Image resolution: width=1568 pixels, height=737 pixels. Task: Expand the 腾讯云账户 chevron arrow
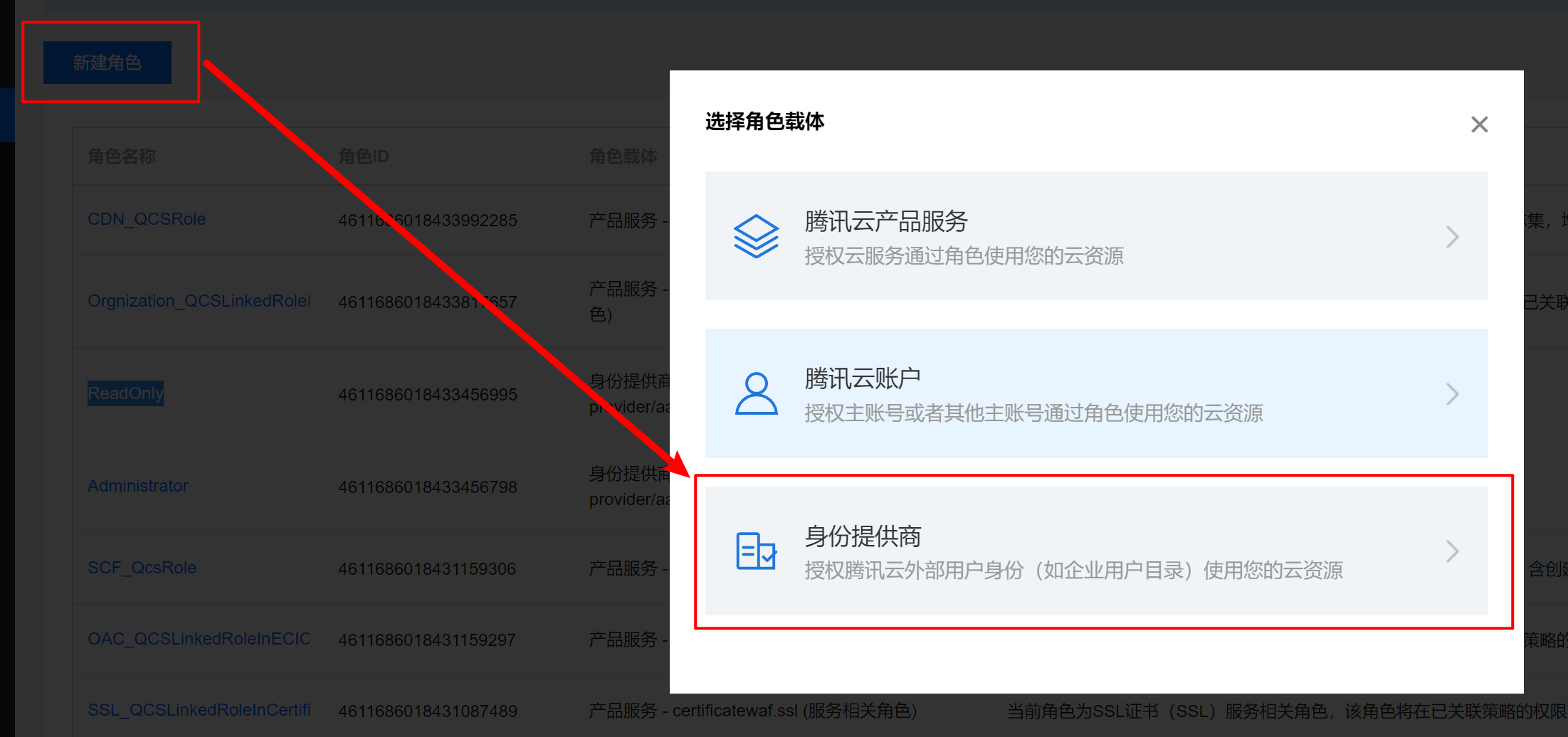[1452, 393]
